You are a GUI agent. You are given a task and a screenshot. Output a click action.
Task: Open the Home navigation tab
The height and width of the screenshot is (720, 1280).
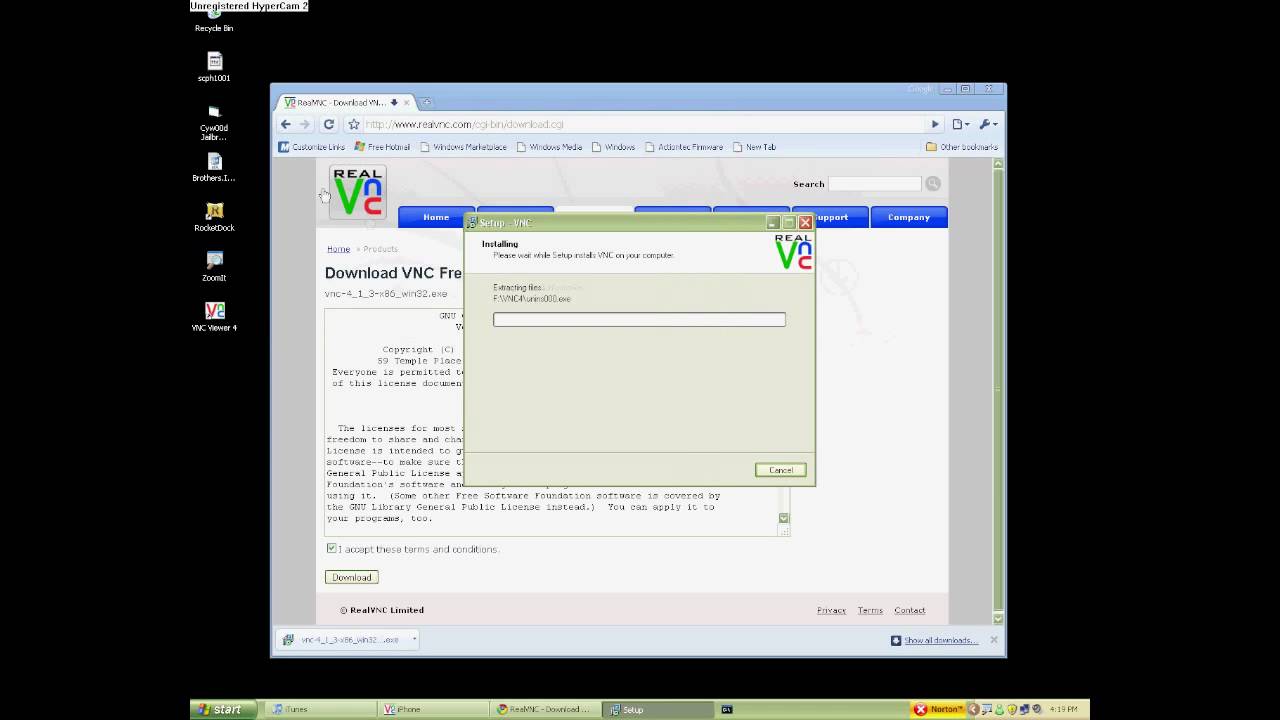[x=436, y=217]
